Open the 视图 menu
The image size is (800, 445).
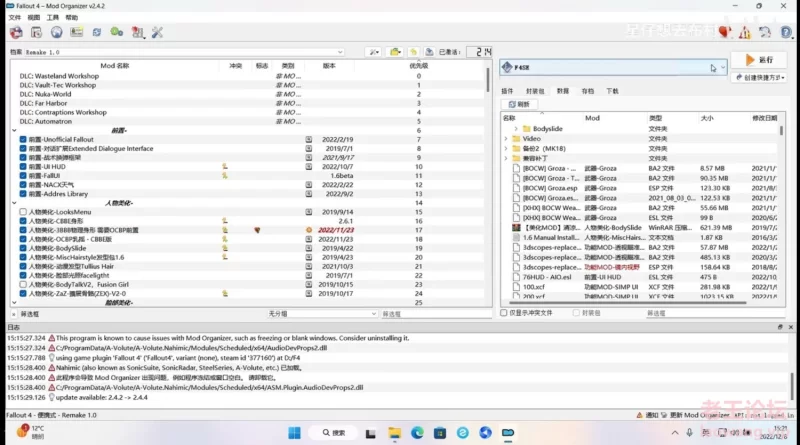[x=34, y=17]
